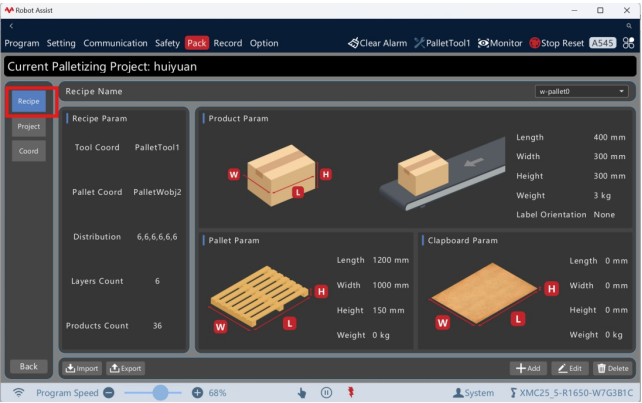Switch to the Project sidebar tab
642x403 pixels.
[29, 127]
